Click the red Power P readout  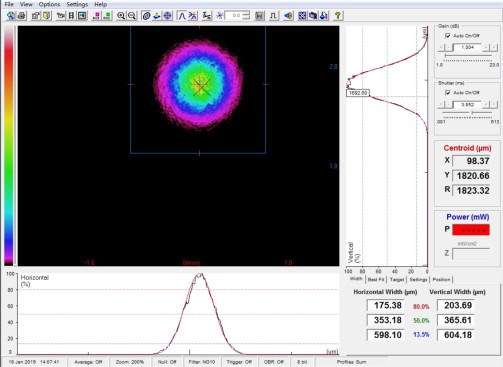tap(471, 230)
